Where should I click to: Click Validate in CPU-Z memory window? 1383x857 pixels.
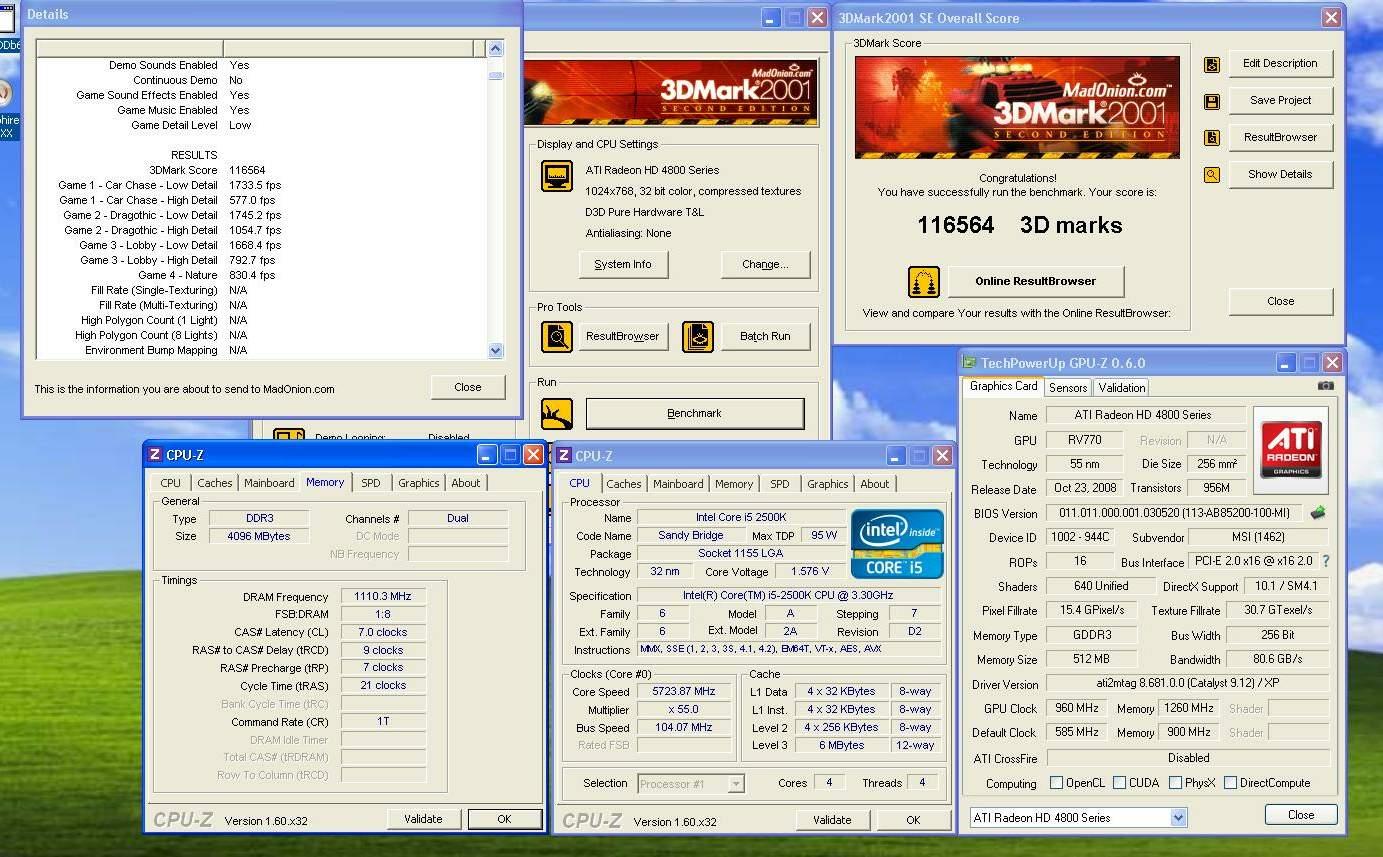pos(423,819)
